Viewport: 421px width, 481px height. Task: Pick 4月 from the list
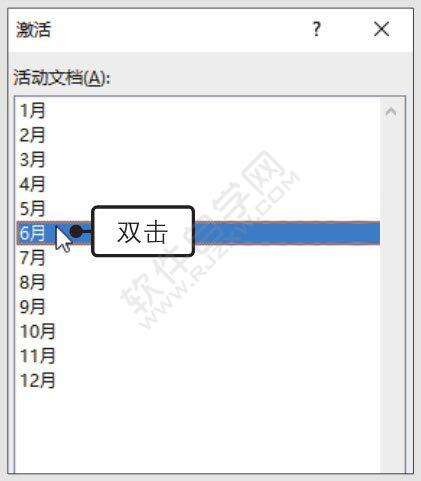click(x=198, y=184)
